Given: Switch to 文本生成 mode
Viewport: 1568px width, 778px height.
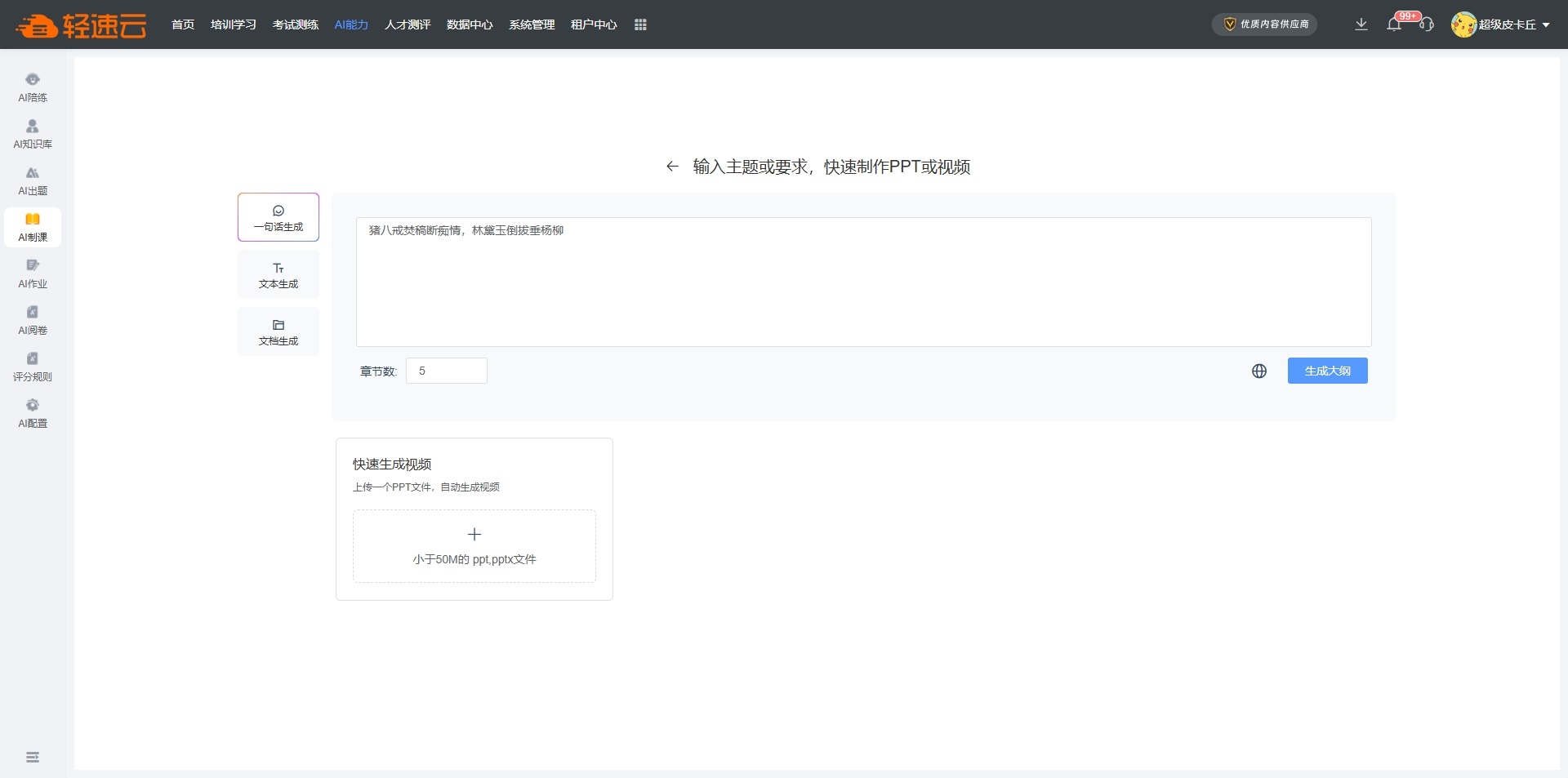Looking at the screenshot, I should click(x=278, y=275).
